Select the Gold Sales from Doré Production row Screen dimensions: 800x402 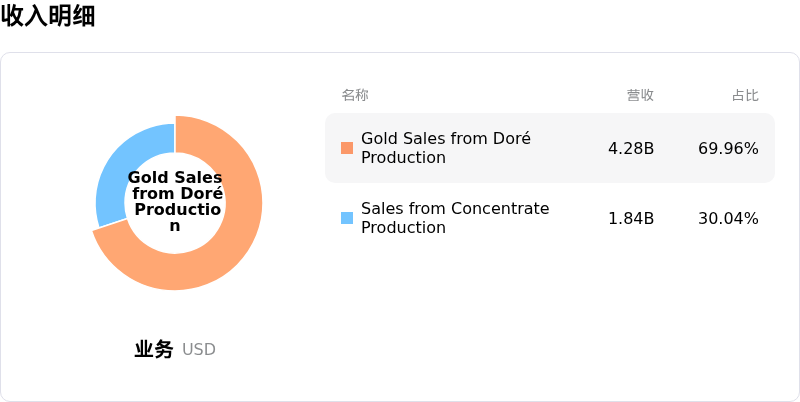550,148
